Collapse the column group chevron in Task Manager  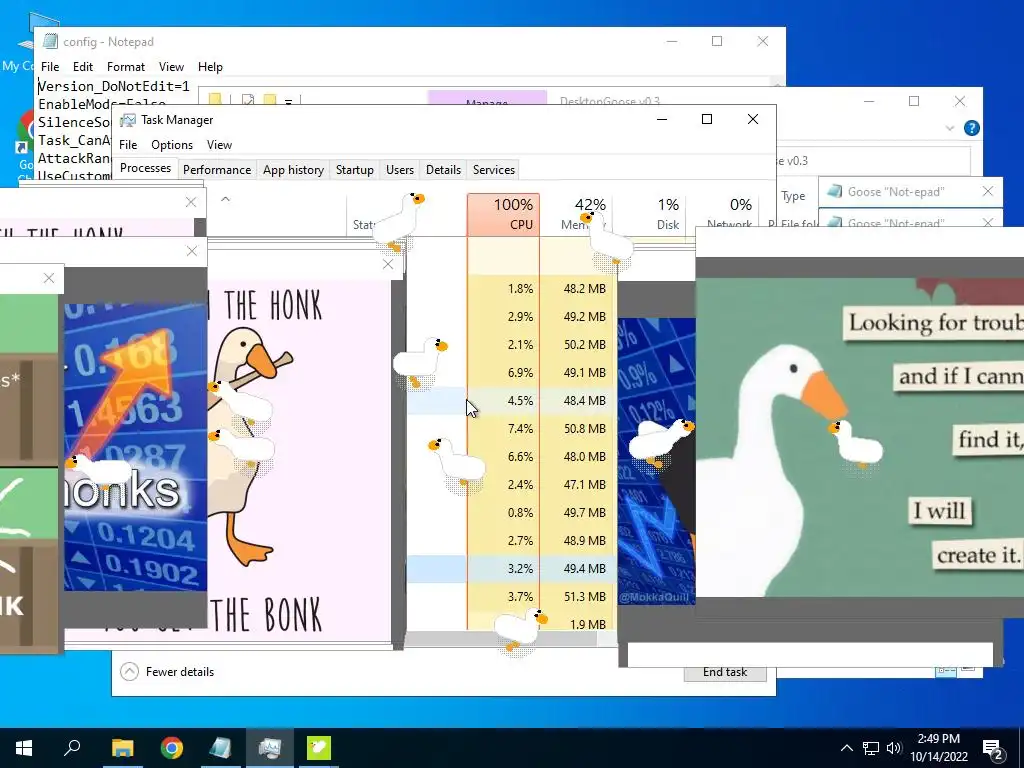click(x=225, y=199)
